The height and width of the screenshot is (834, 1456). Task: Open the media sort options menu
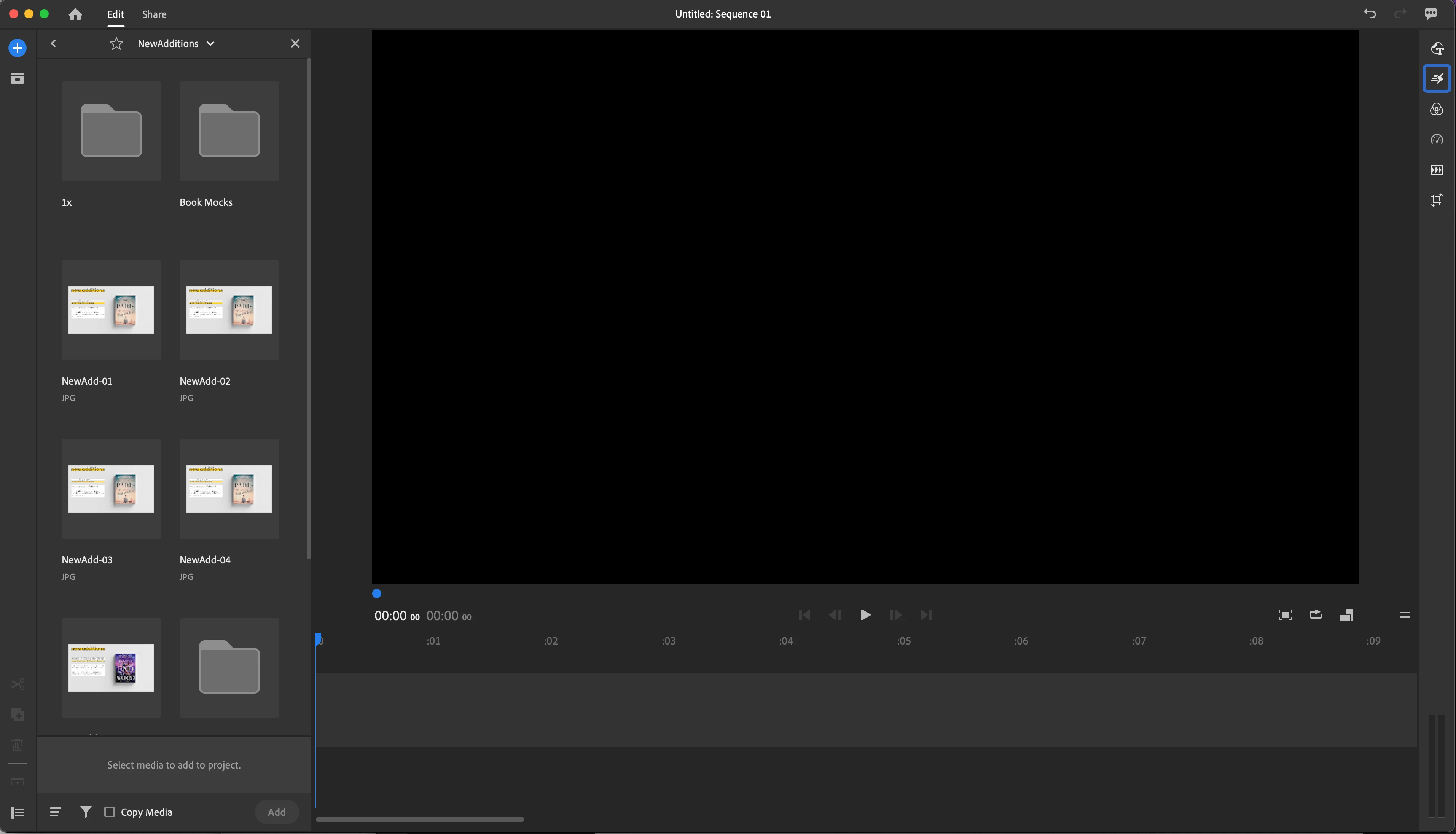pos(55,812)
